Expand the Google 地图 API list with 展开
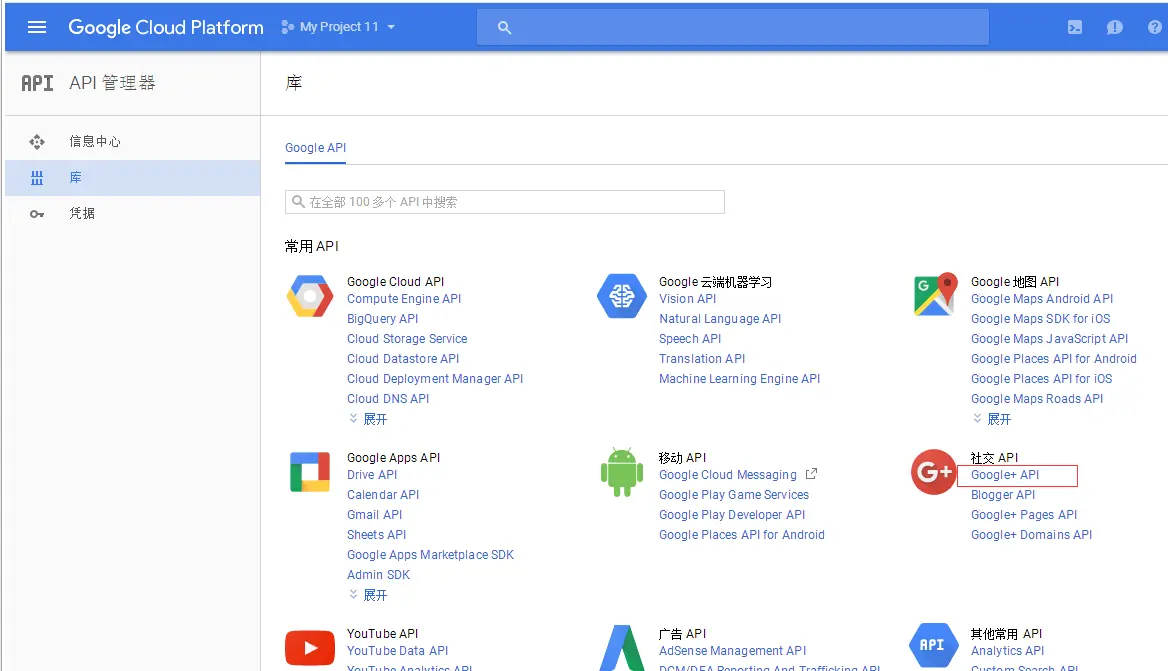1168x671 pixels. [x=991, y=419]
